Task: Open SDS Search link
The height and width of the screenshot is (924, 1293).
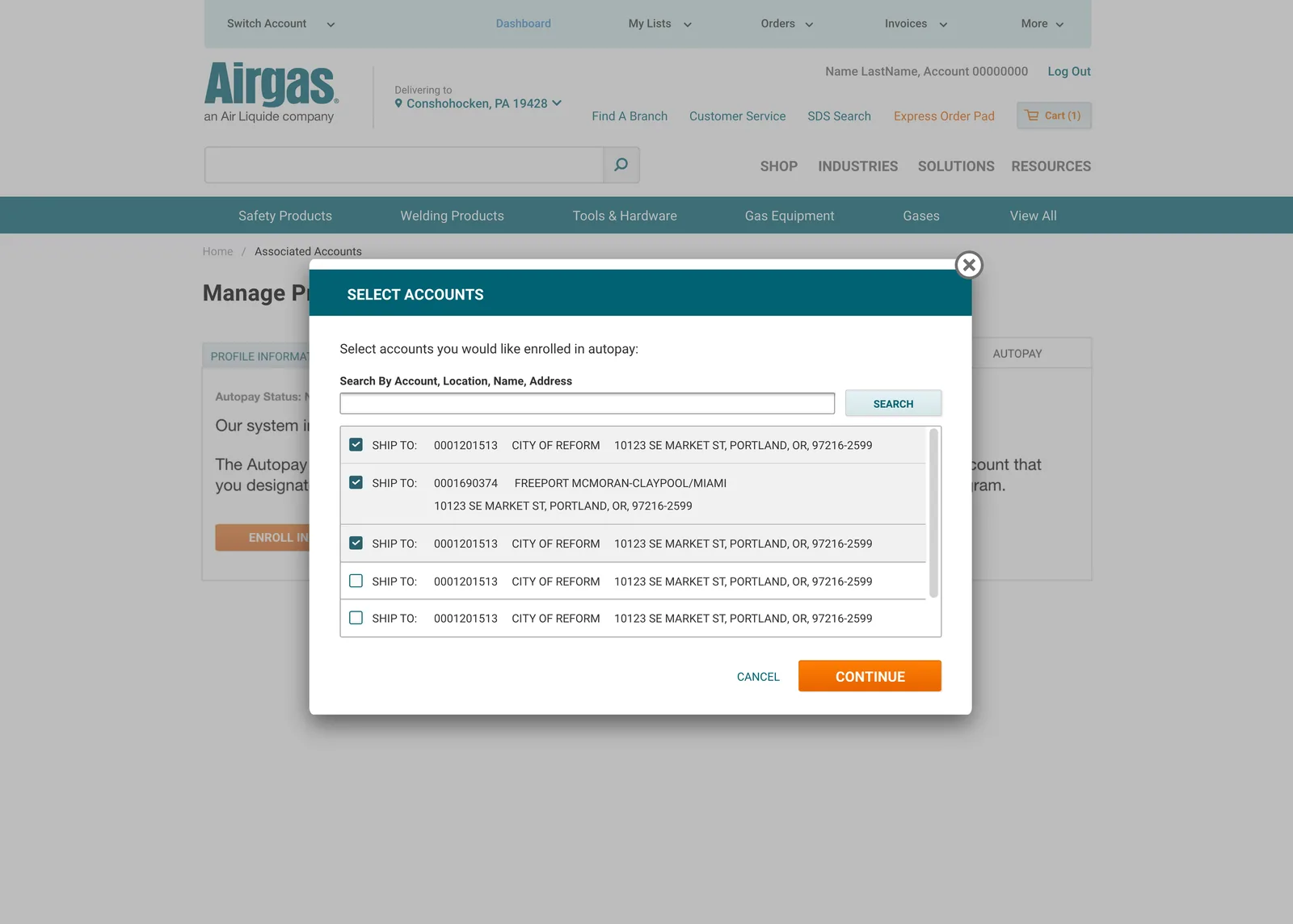Action: coord(839,116)
